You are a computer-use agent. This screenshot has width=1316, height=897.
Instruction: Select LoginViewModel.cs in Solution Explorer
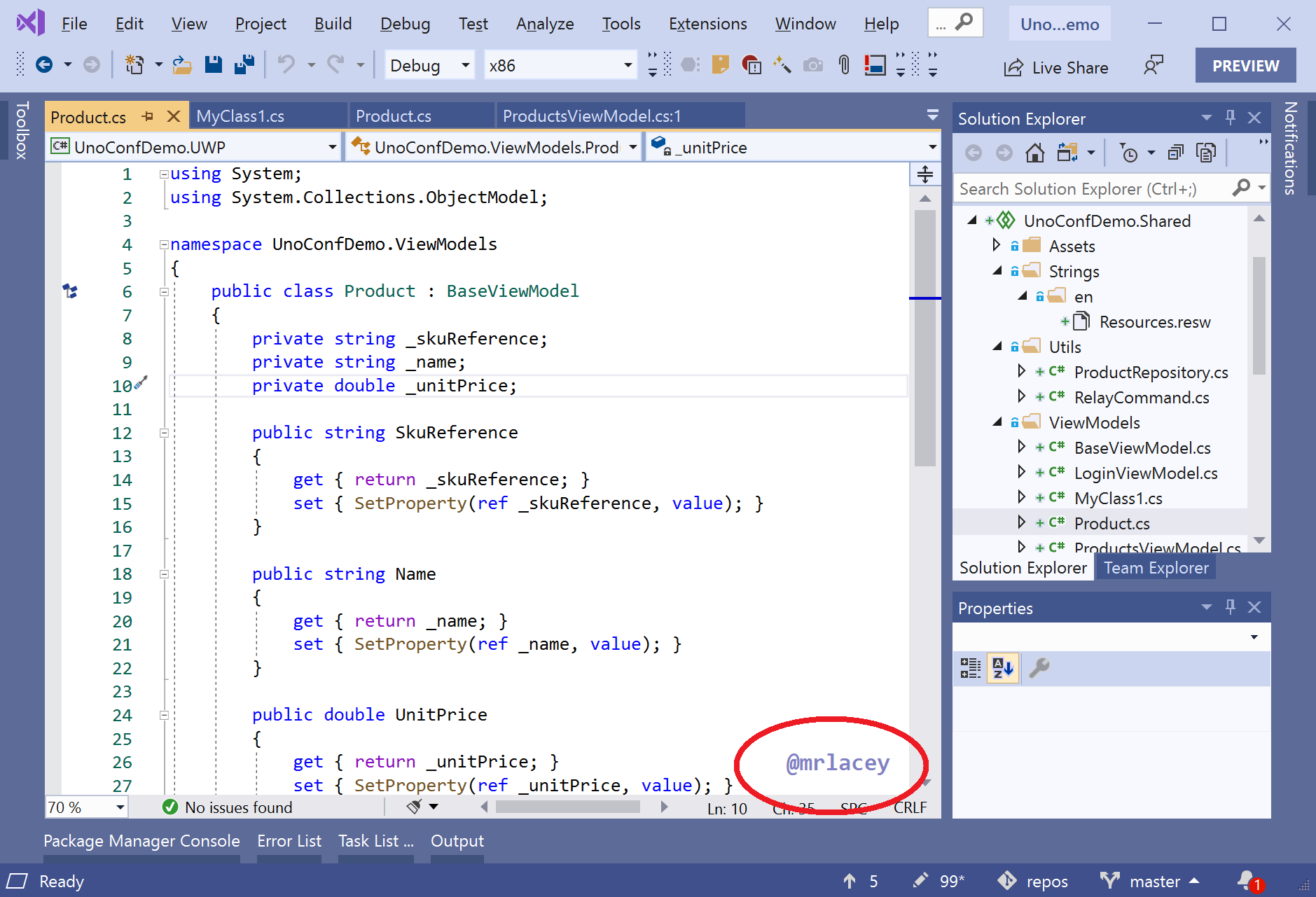[1146, 473]
